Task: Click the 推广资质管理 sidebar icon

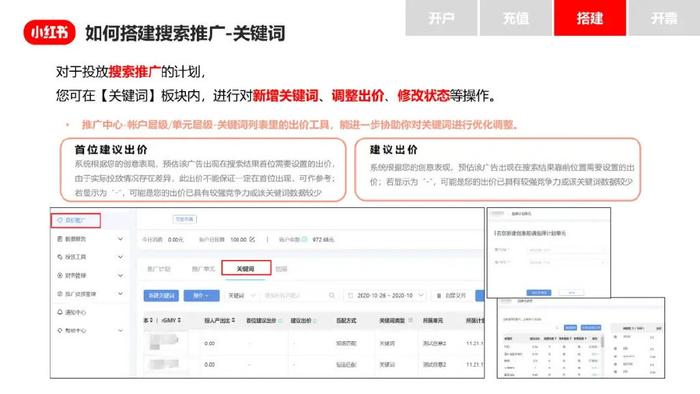Action: [60, 294]
